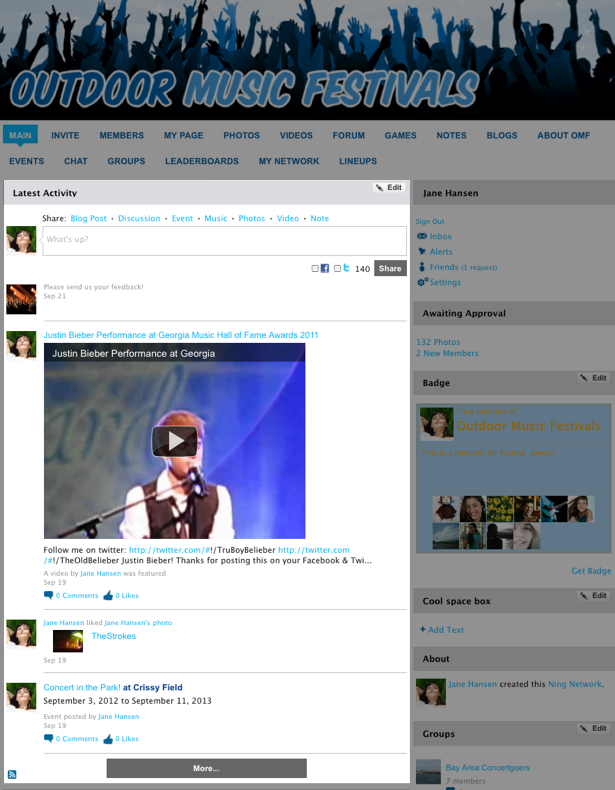
Task: Click comment bubble icon under Concert in the Park
Action: [48, 739]
